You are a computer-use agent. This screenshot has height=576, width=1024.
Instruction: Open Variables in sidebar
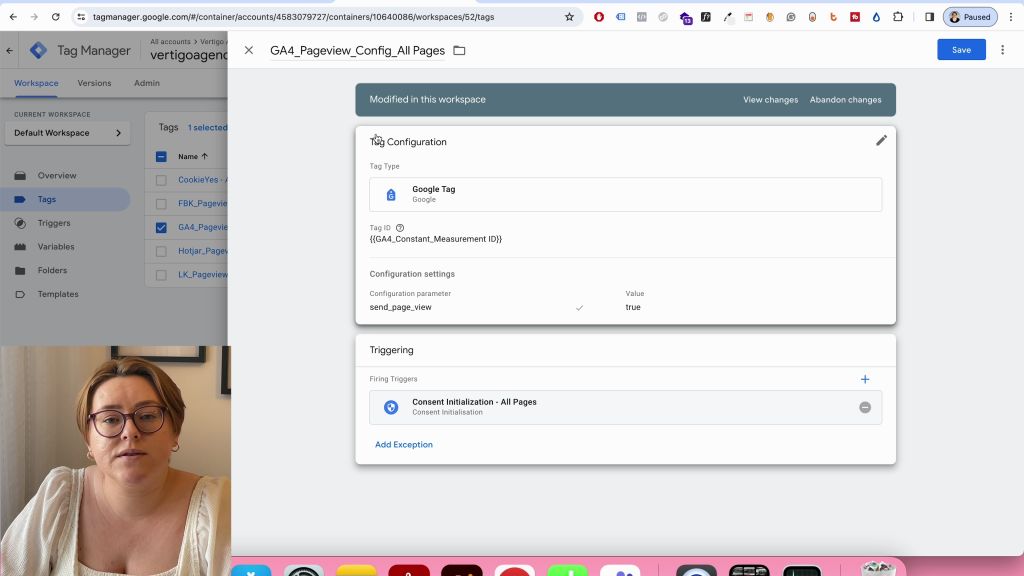pos(56,247)
